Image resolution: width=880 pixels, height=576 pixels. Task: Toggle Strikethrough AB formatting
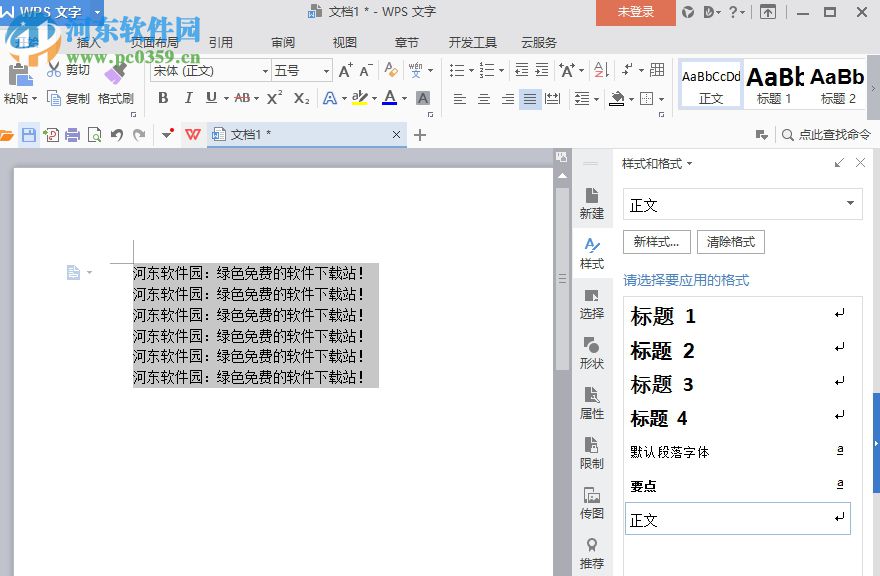(242, 98)
